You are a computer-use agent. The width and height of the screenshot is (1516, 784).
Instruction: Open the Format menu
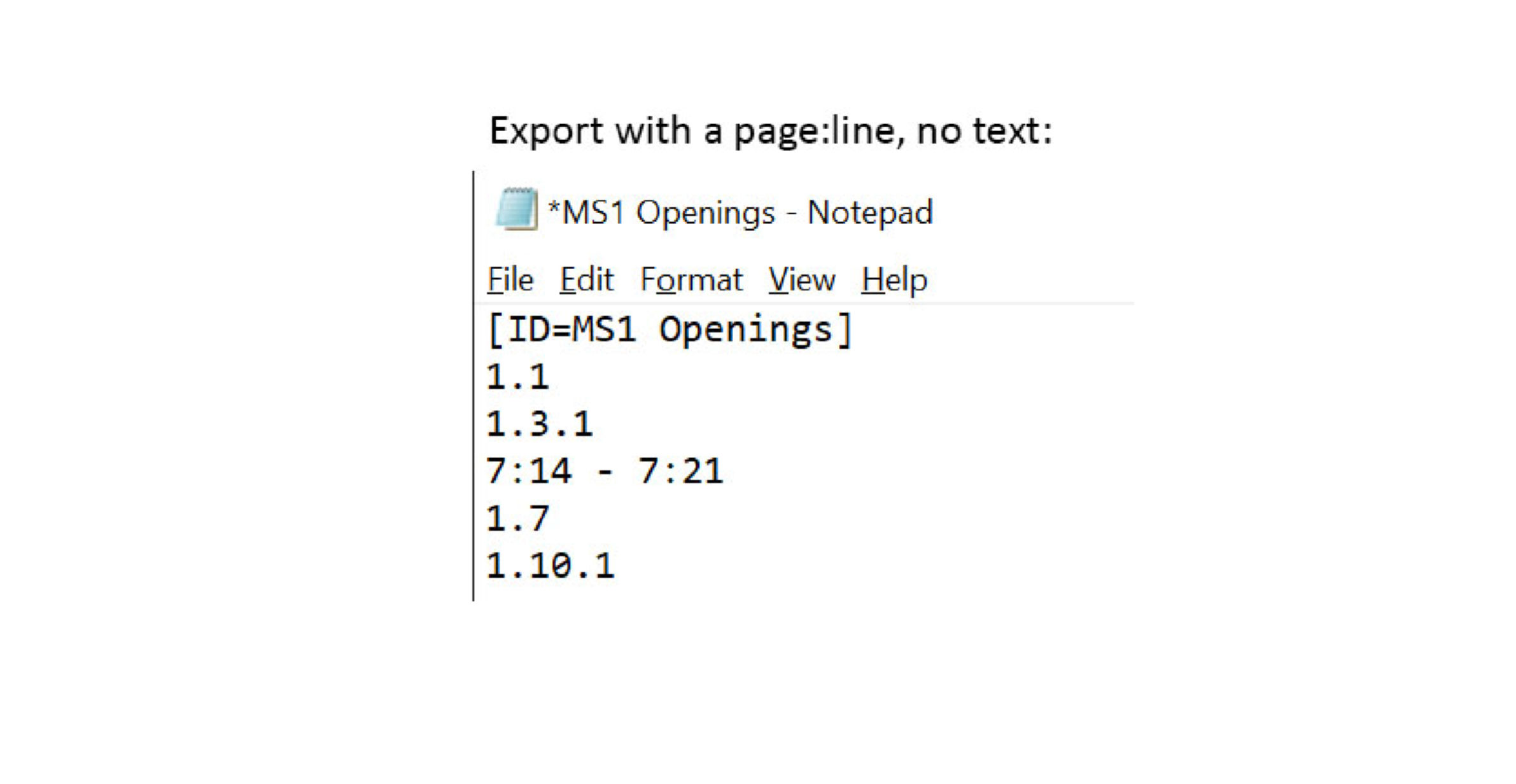[691, 280]
